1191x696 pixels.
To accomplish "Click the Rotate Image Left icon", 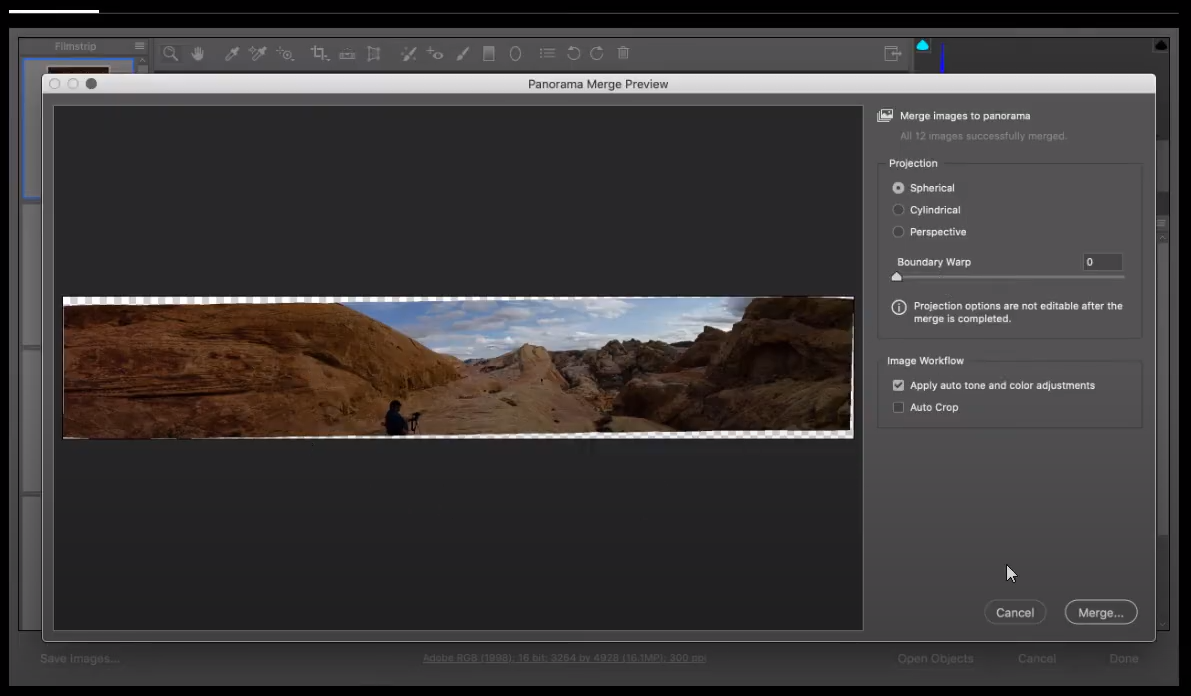I will pyautogui.click(x=572, y=53).
